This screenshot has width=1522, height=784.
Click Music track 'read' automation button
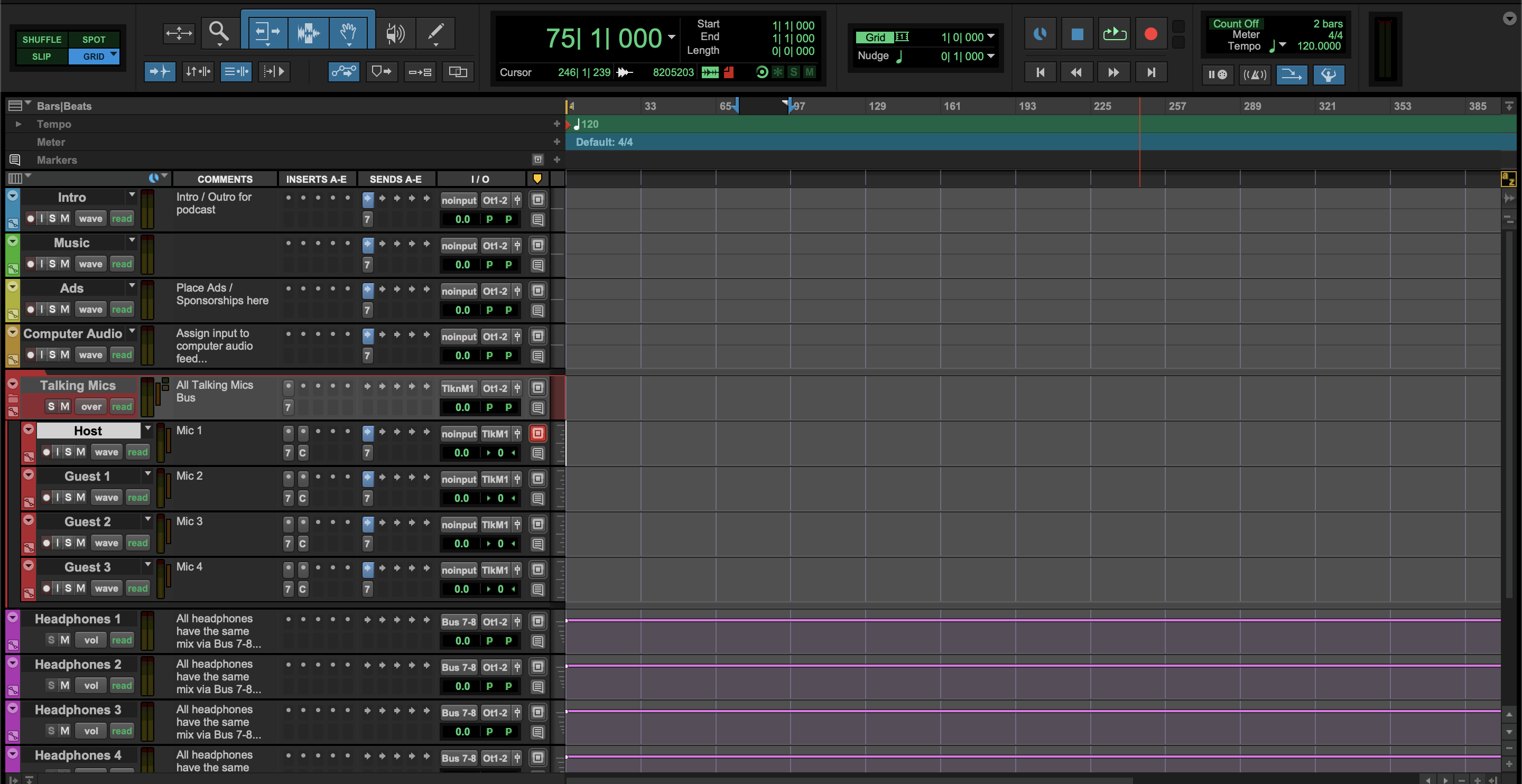[x=122, y=264]
